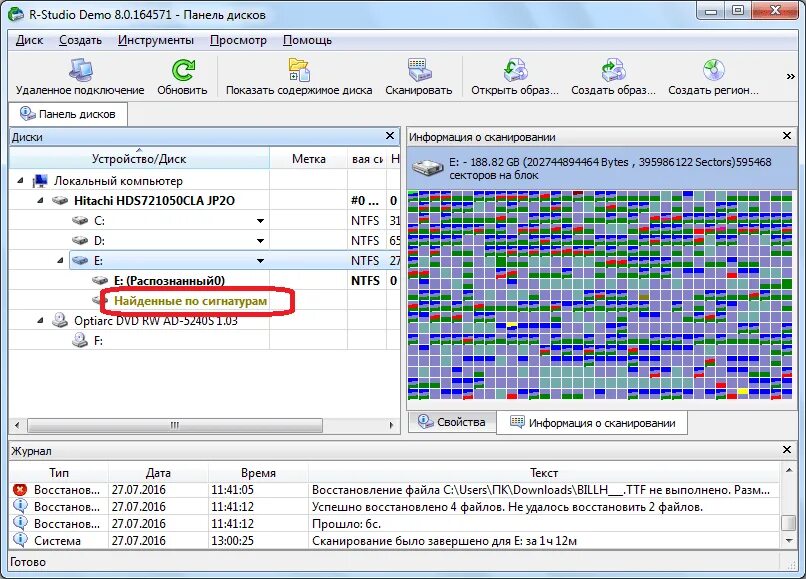Click the Время column header in Журнал
Viewport: 806px width, 579px height.
(x=258, y=473)
